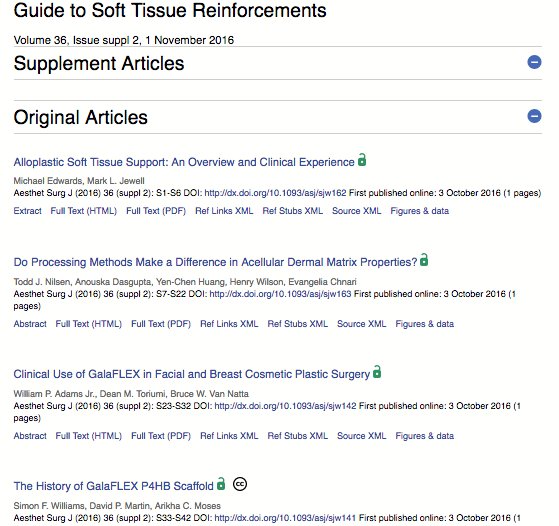Click open-access lock icon beside Alloplastic Soft Tissue Support
The height and width of the screenshot is (526, 559).
click(362, 159)
